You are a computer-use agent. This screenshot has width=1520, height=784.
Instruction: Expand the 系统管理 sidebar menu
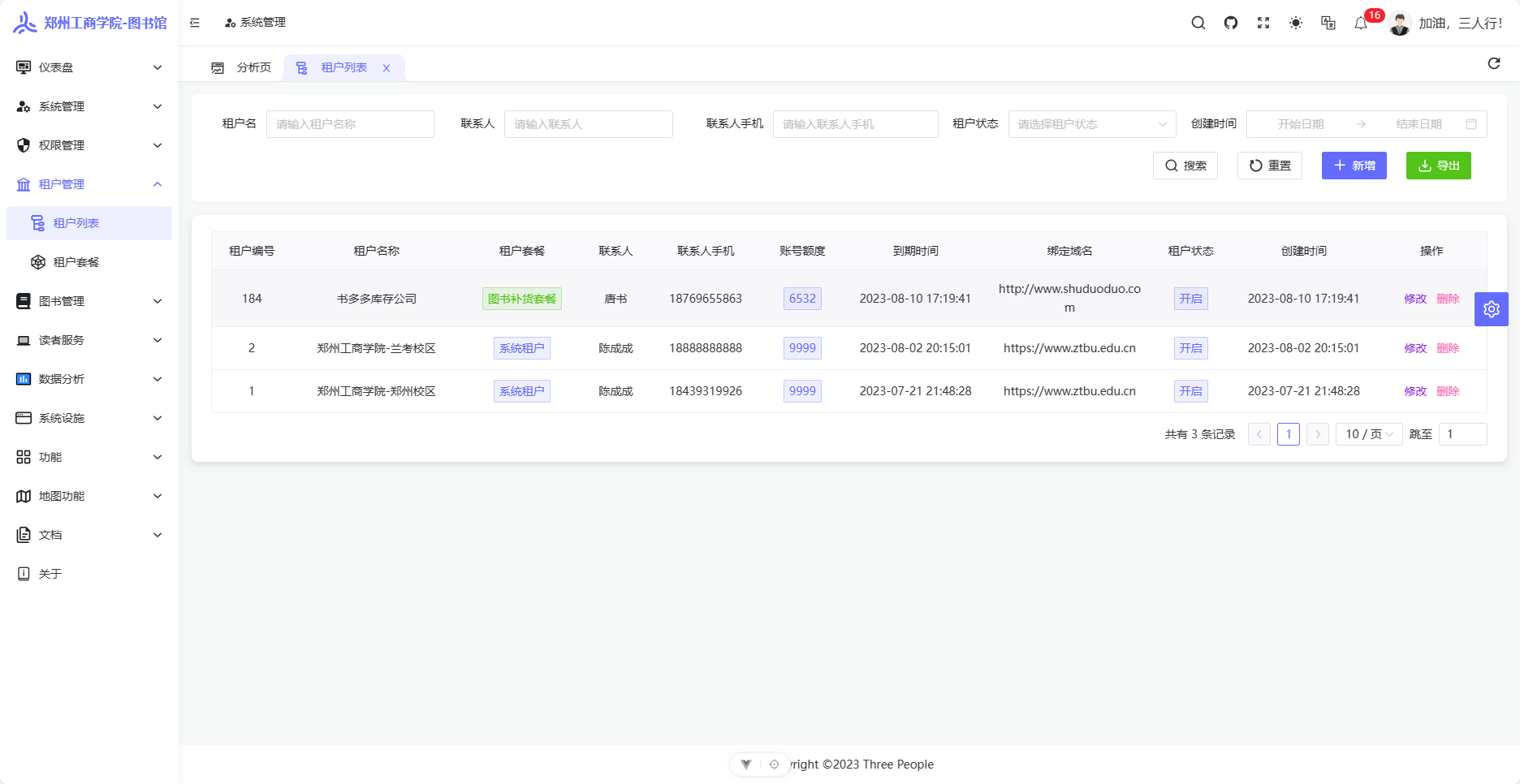click(89, 106)
